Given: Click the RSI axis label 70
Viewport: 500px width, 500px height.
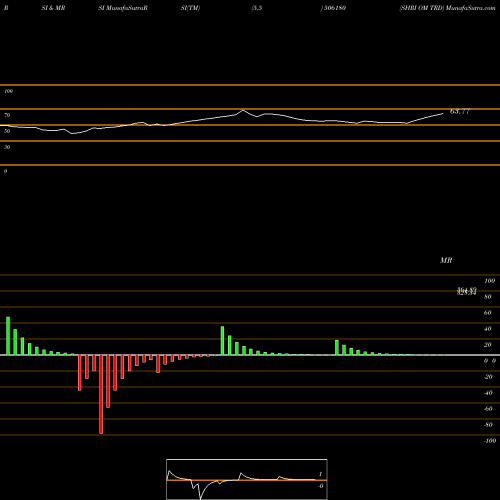Looking at the screenshot, I should point(7,115).
